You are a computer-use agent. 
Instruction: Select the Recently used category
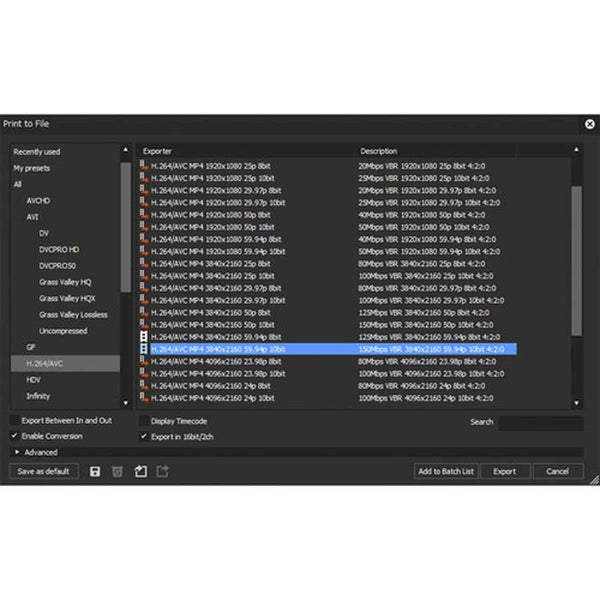point(37,151)
